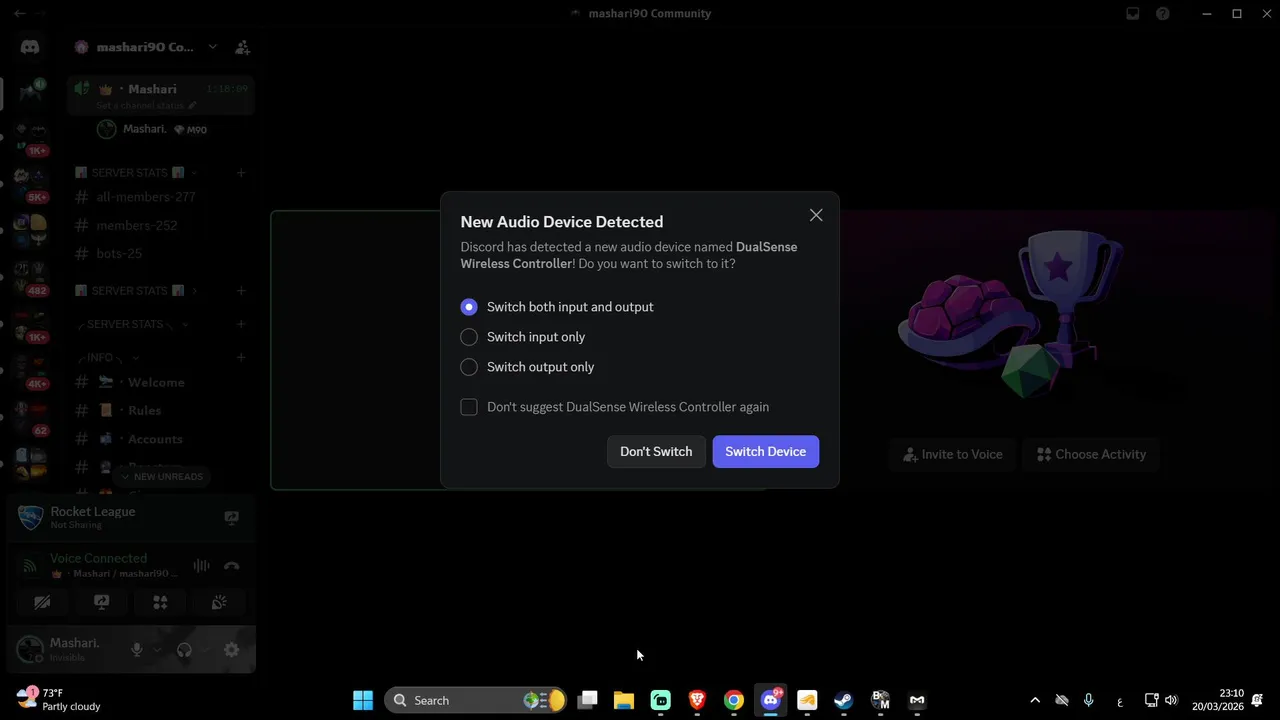
Task: Jump to NEW UNREADS pill
Action: tap(161, 477)
